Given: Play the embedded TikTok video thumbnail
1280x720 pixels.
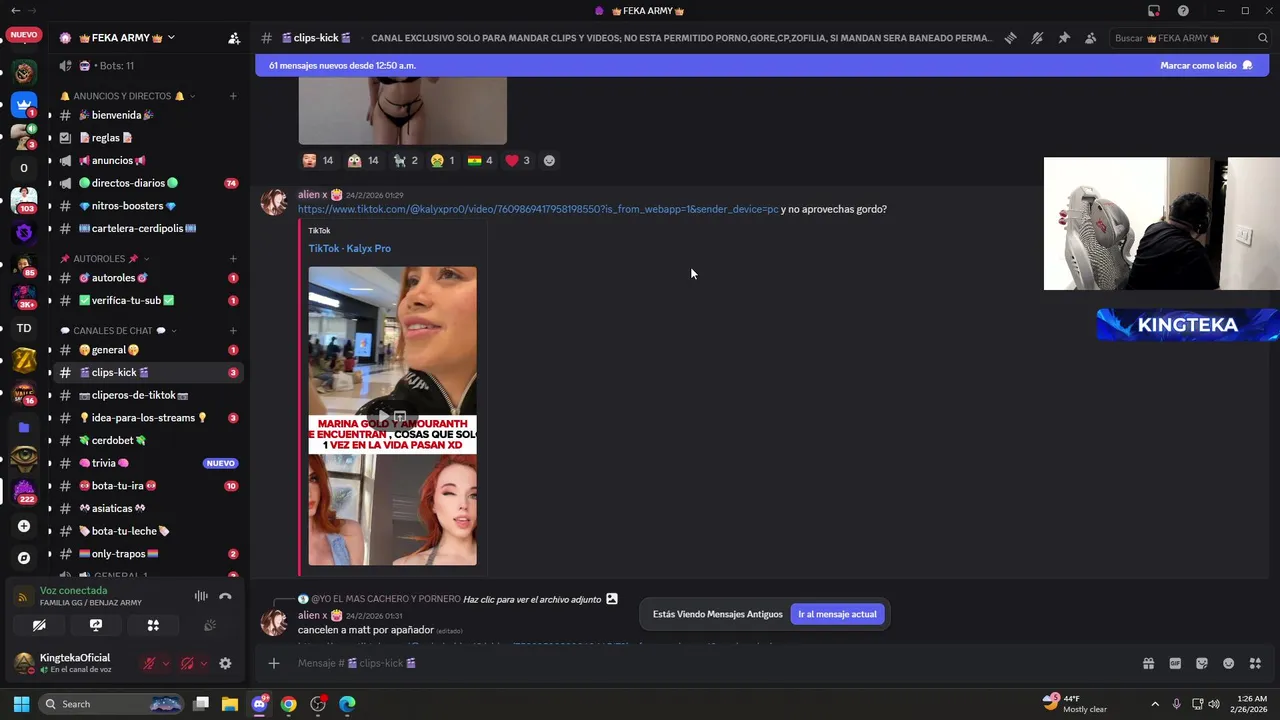Looking at the screenshot, I should point(392,415).
